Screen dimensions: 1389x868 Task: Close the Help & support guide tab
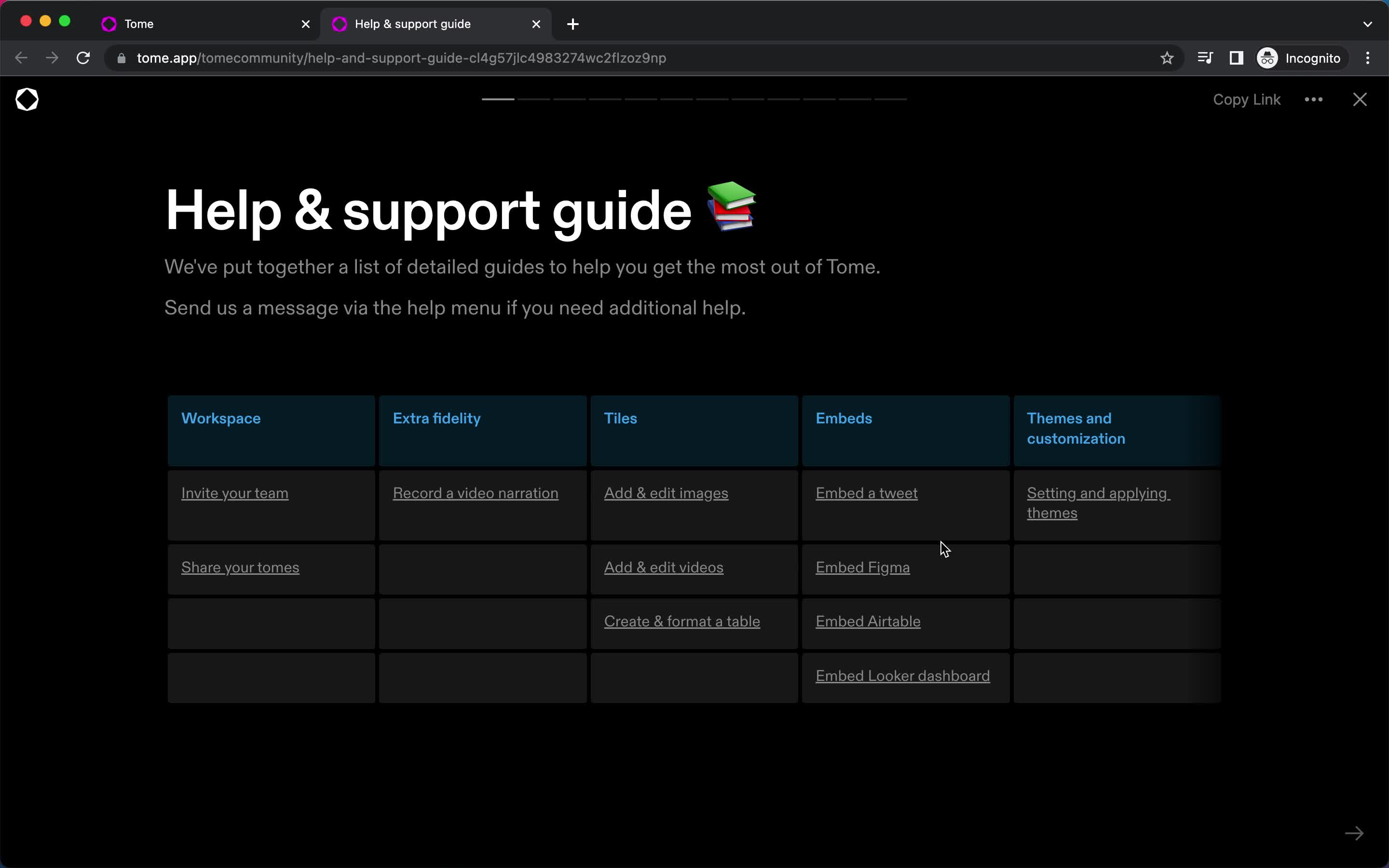536,24
